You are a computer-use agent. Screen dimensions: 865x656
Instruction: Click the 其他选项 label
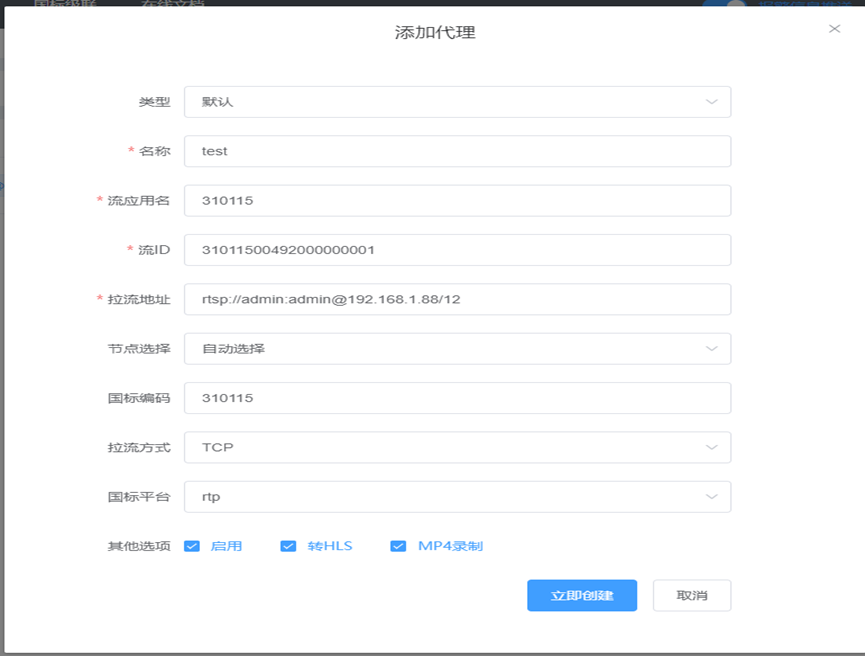[x=139, y=546]
